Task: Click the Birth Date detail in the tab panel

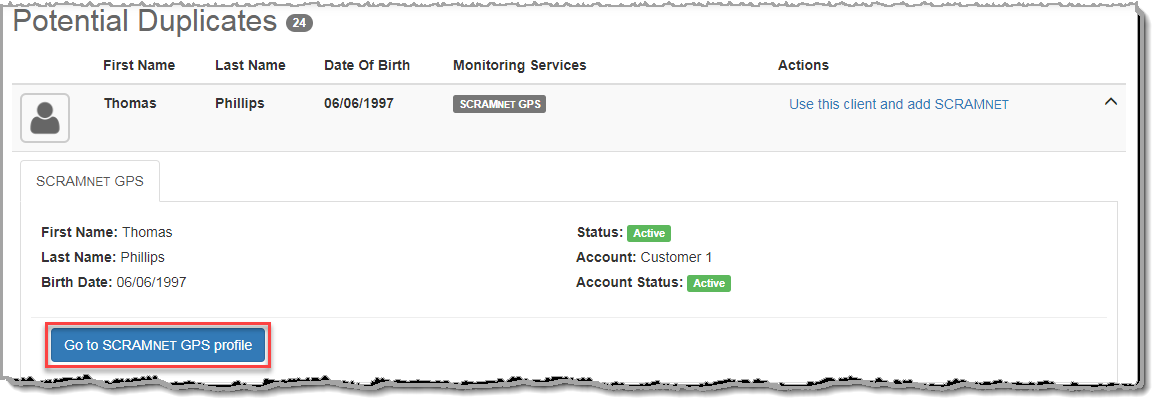Action: coord(113,282)
